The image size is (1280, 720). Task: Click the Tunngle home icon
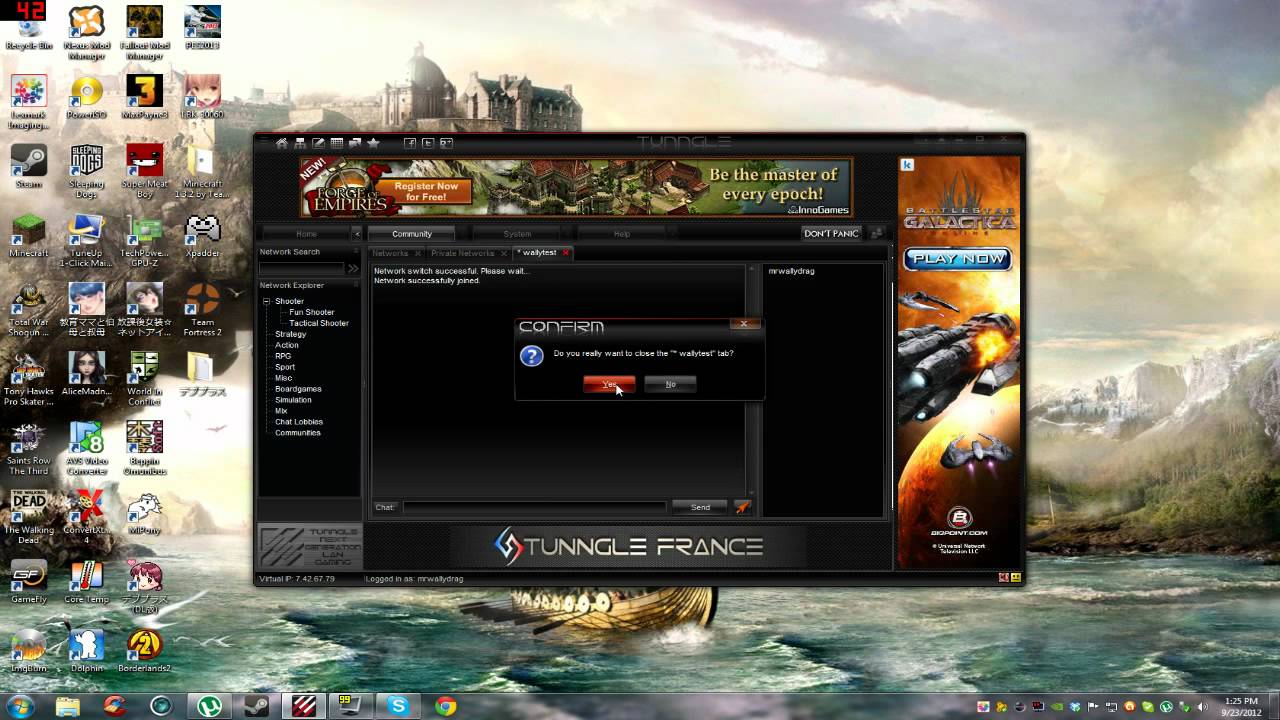pyautogui.click(x=282, y=143)
